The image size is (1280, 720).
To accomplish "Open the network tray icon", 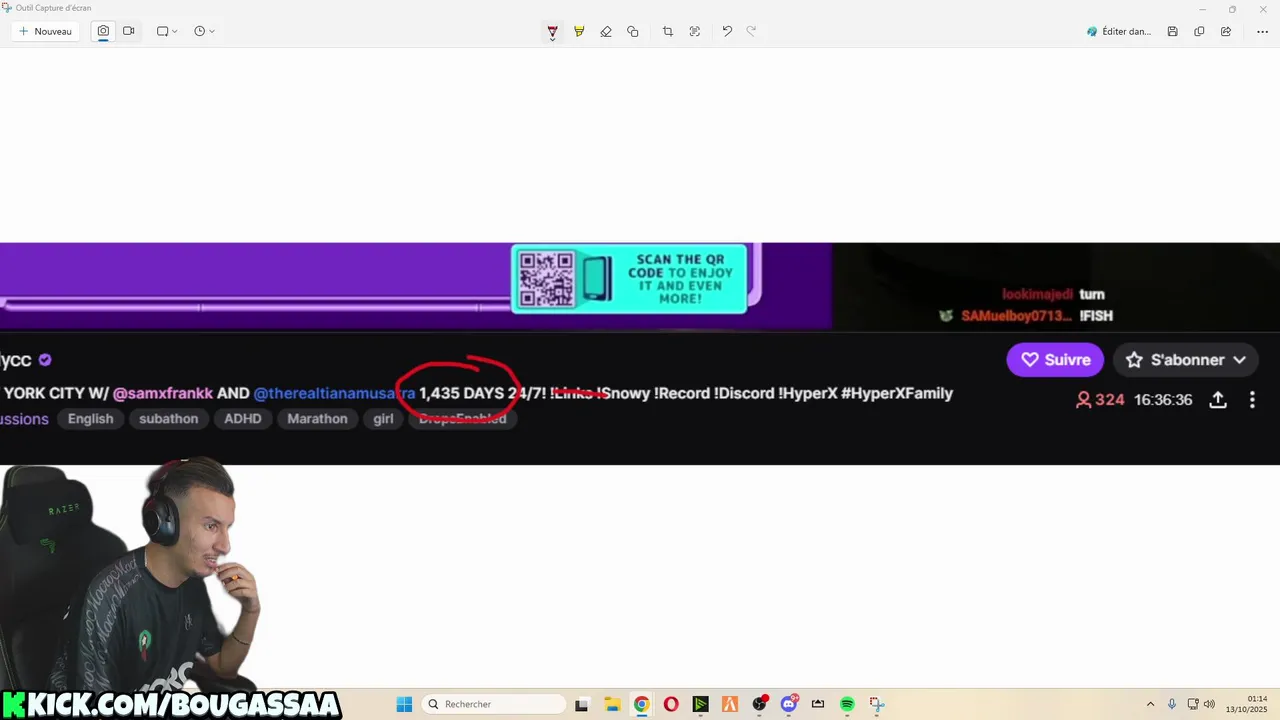I will (1194, 704).
